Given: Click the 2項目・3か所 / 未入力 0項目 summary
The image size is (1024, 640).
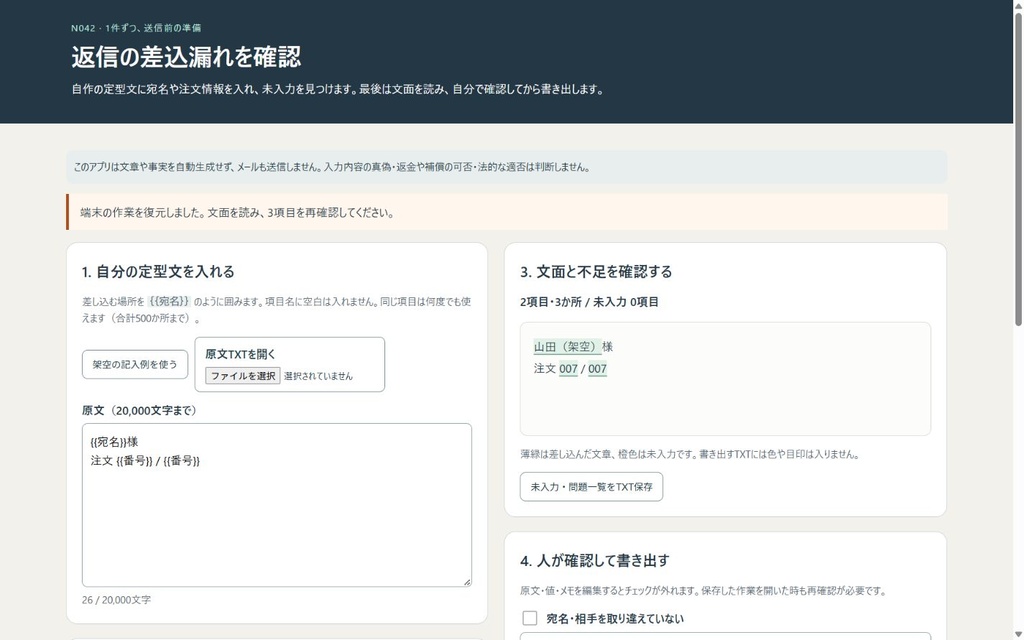Looking at the screenshot, I should (x=589, y=302).
